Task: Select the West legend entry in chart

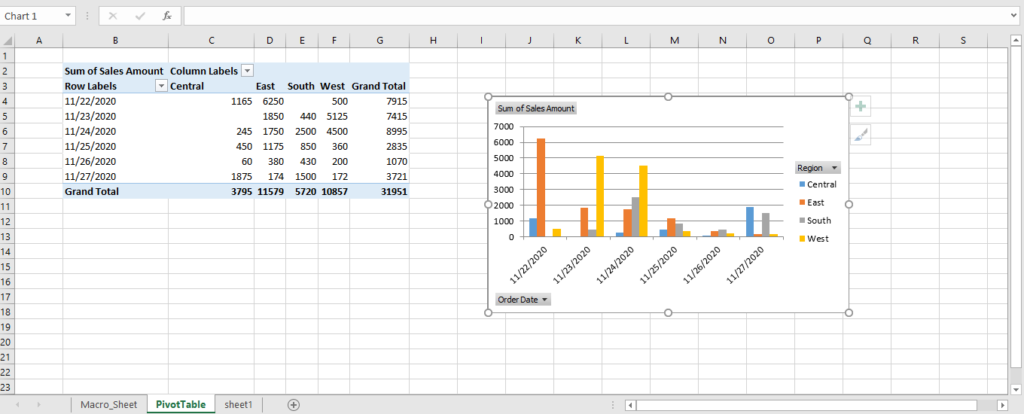Action: click(819, 238)
